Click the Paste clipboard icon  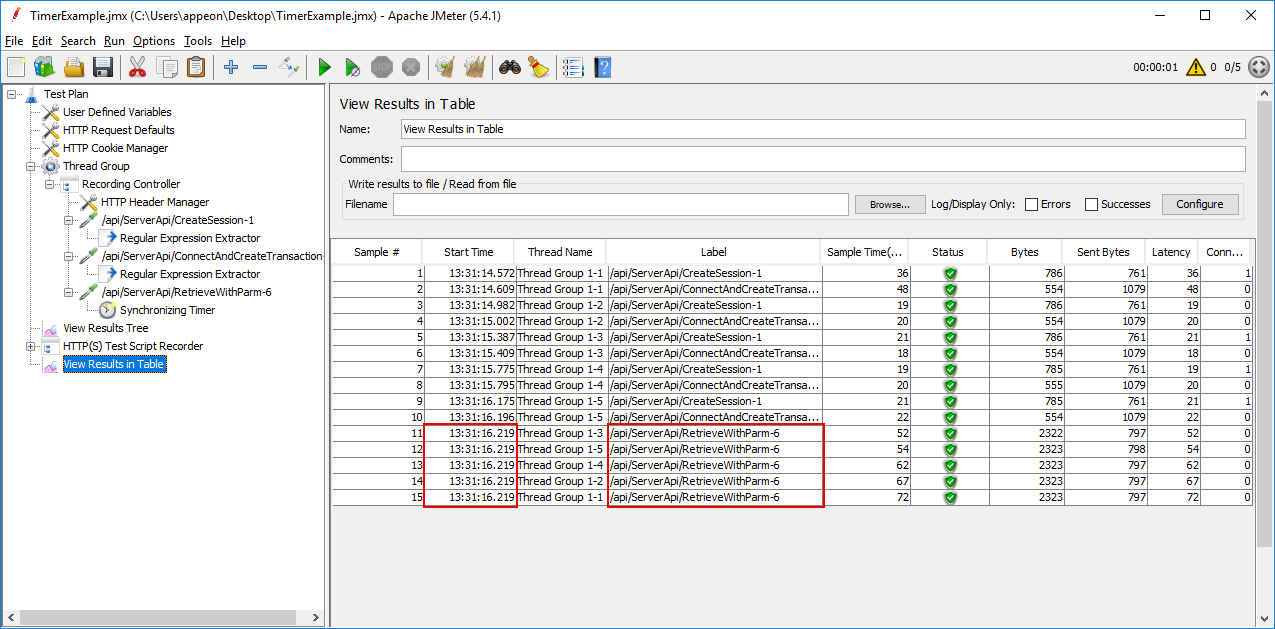pyautogui.click(x=196, y=67)
